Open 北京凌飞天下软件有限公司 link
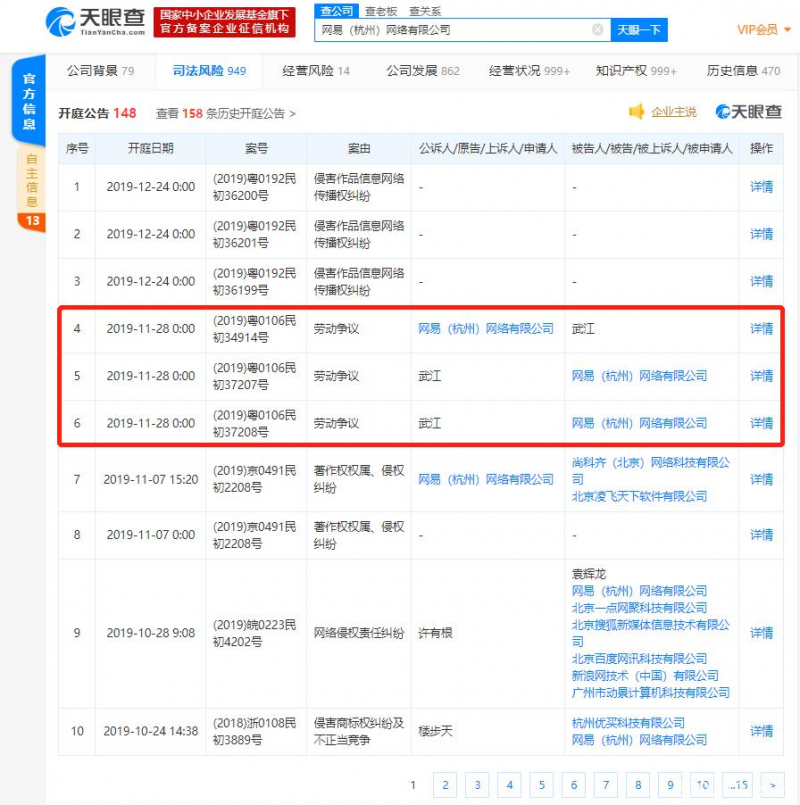 coord(639,496)
